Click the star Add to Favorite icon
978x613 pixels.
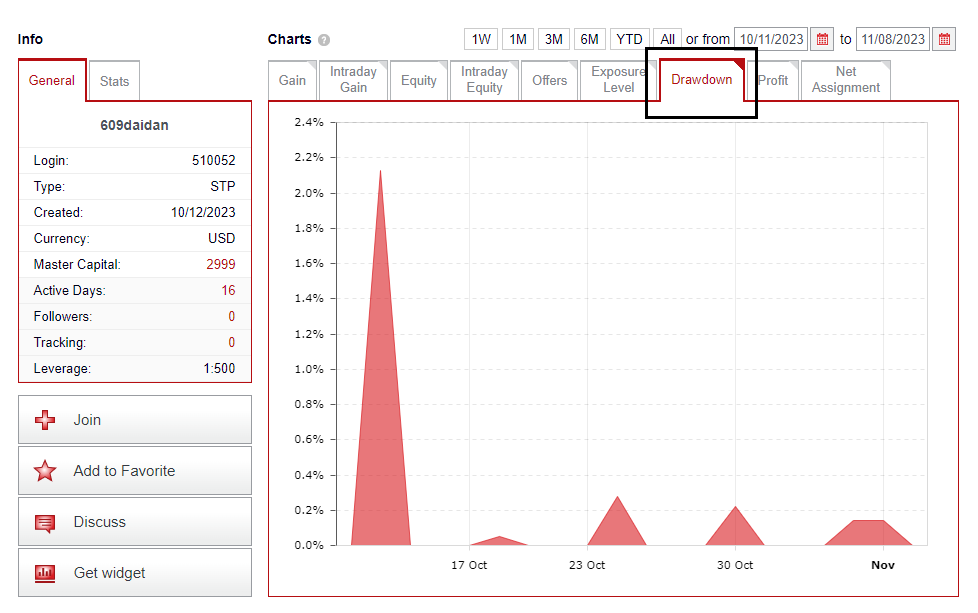point(45,471)
